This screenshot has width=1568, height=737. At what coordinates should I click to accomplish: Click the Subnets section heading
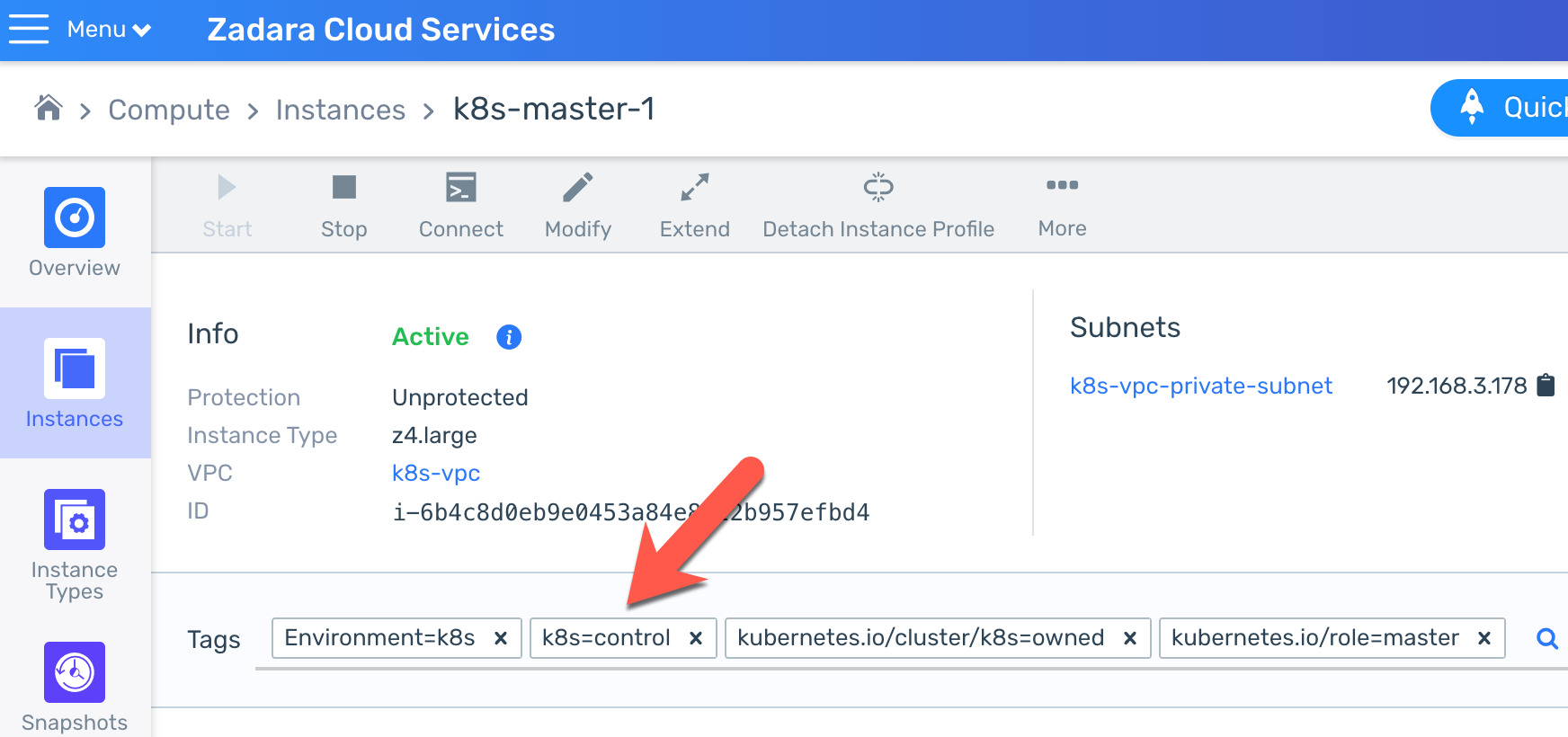click(1125, 327)
